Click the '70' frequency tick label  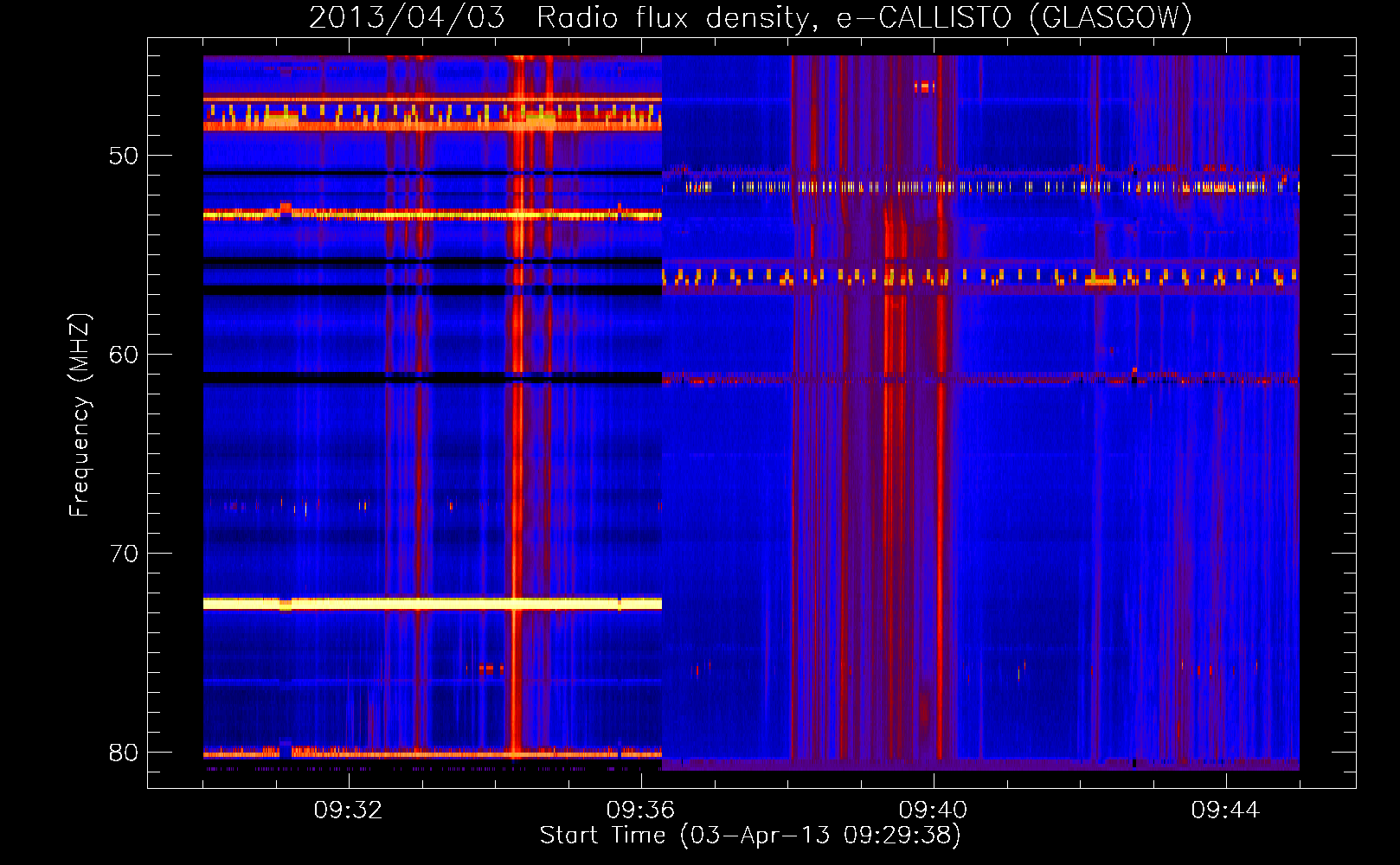[124, 554]
